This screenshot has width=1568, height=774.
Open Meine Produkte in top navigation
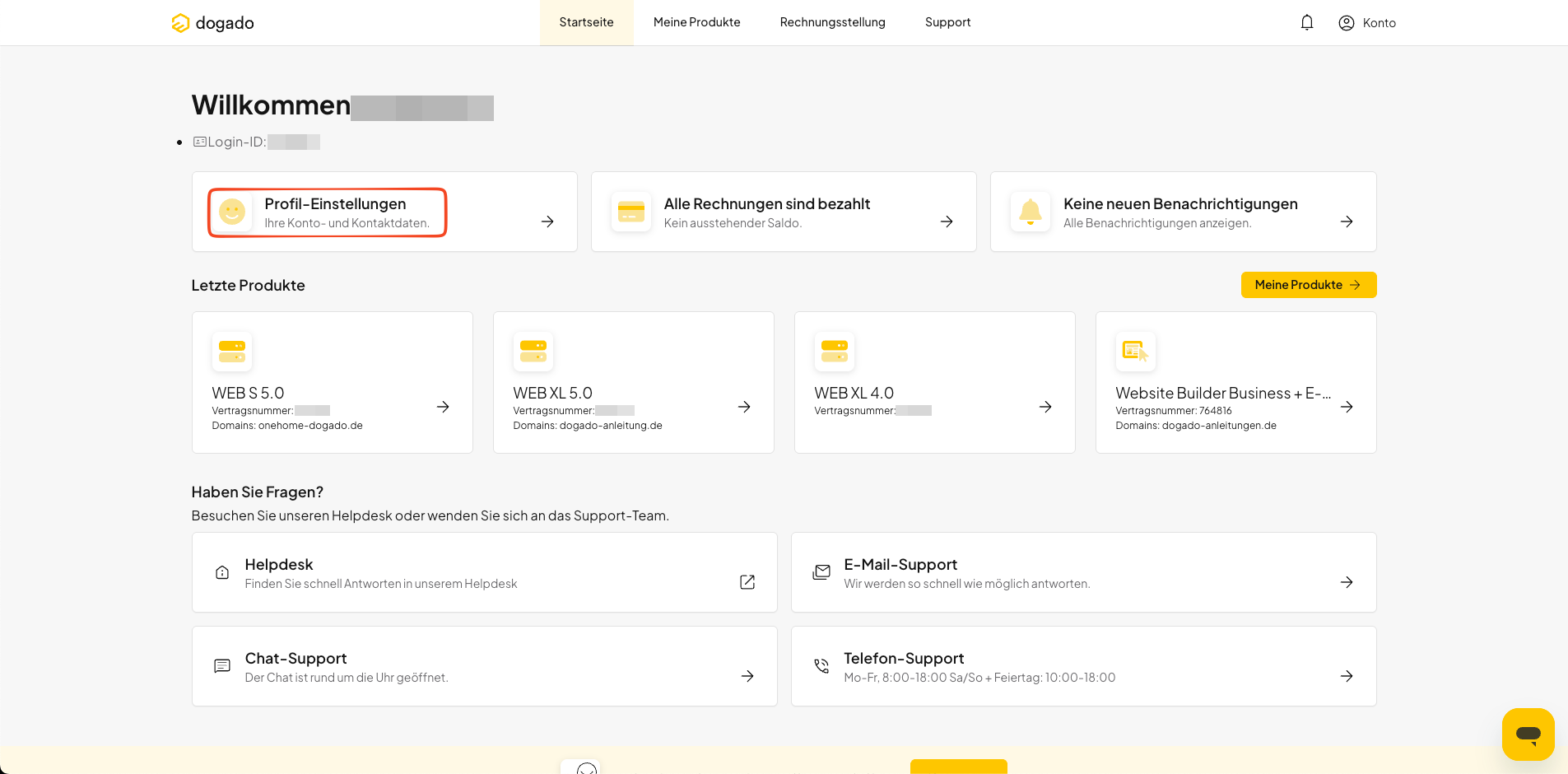pyautogui.click(x=697, y=22)
